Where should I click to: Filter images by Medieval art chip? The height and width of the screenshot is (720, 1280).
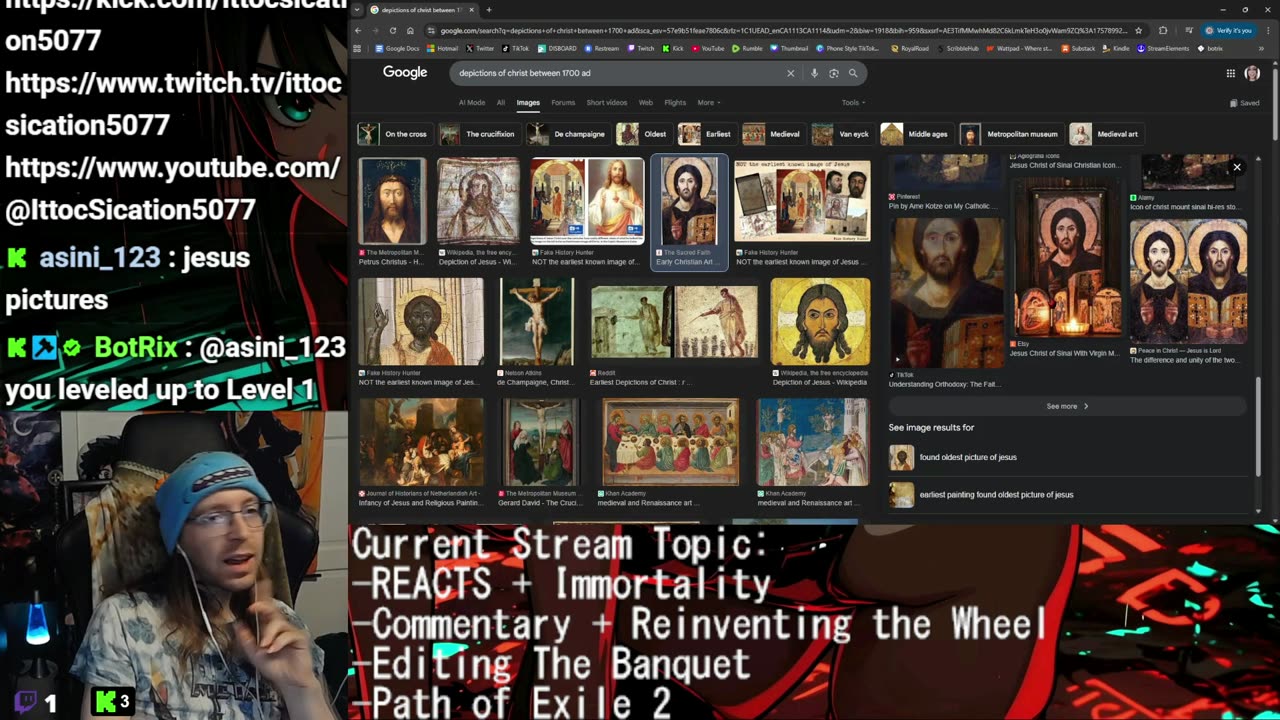[1106, 134]
